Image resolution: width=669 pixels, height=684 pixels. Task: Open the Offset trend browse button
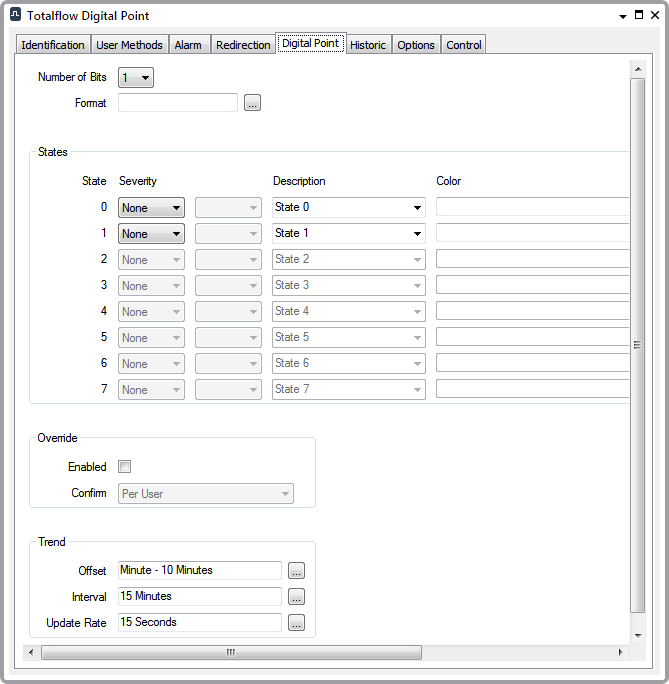(x=296, y=571)
